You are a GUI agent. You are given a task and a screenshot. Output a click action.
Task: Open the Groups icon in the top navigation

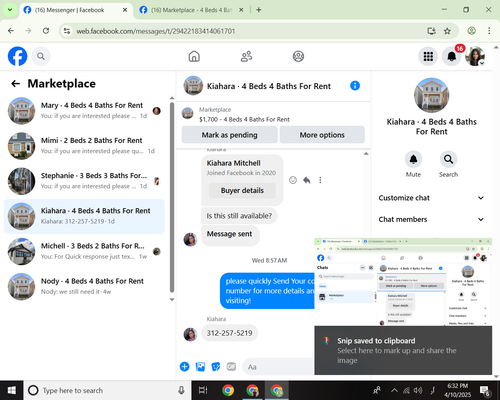click(298, 56)
